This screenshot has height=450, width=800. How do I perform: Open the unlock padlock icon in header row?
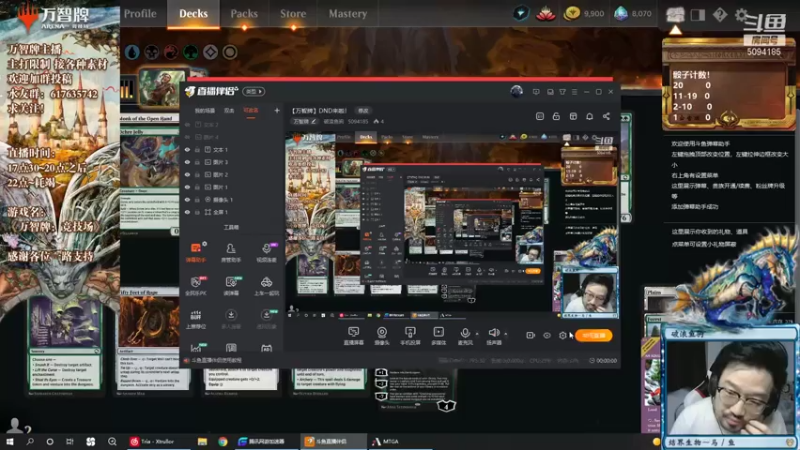tap(556, 116)
